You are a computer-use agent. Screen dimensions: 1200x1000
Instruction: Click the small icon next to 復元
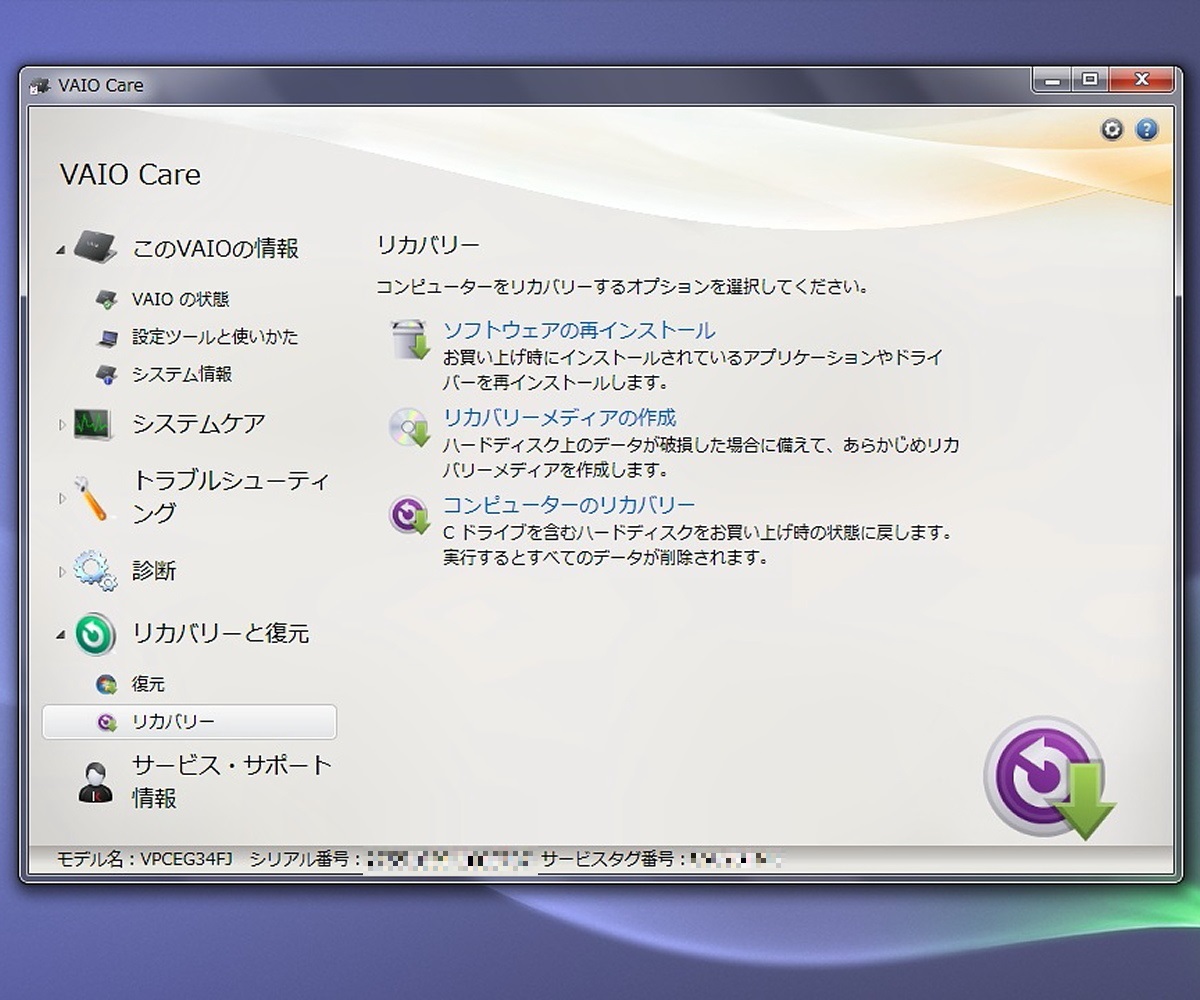coord(107,685)
